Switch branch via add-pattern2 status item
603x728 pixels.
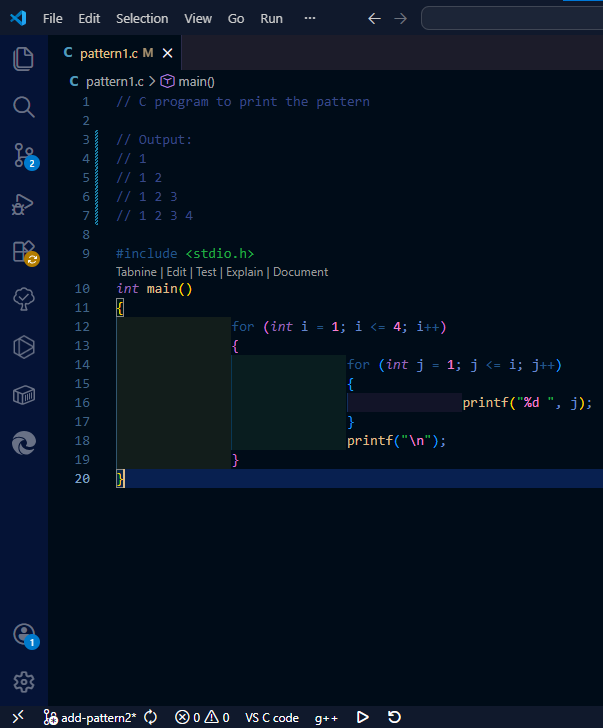90,717
